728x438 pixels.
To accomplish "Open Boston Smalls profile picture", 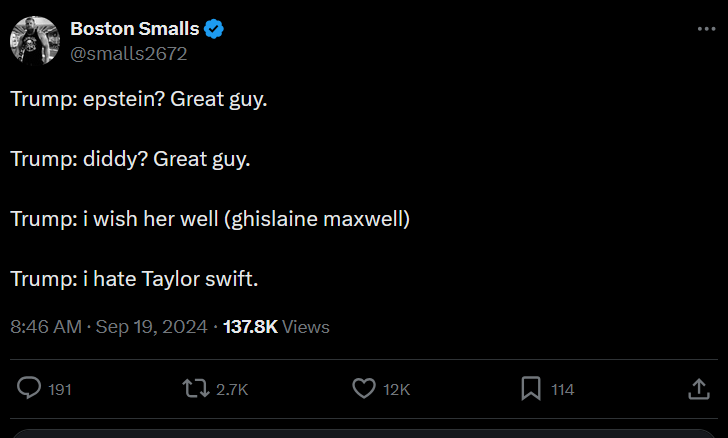I will click(35, 41).
